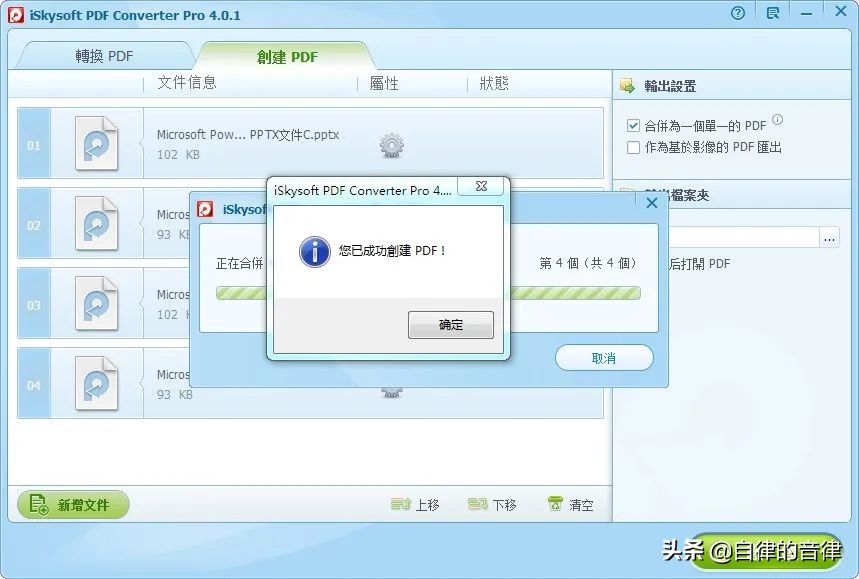Click the 文件信息 column header
The image size is (859, 579).
(187, 83)
